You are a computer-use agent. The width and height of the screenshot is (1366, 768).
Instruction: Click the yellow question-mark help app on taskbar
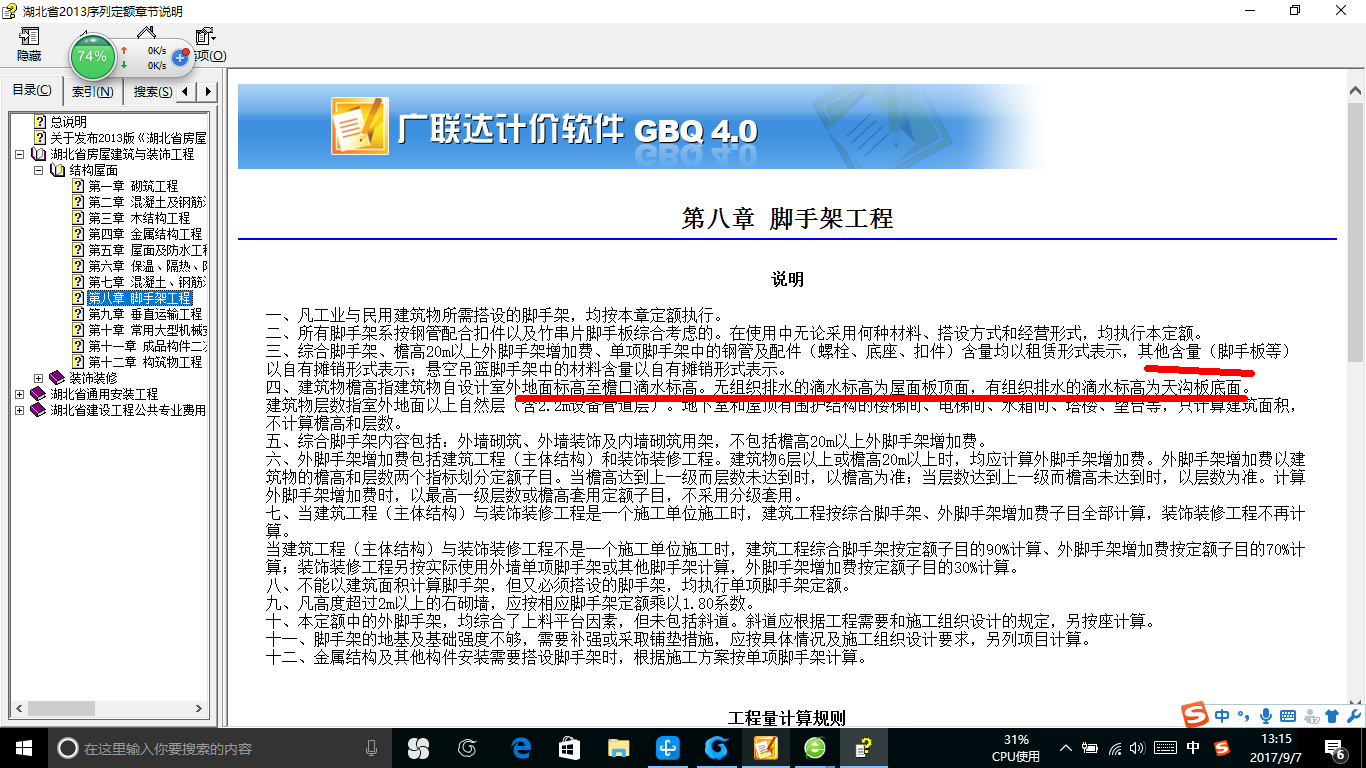click(863, 747)
